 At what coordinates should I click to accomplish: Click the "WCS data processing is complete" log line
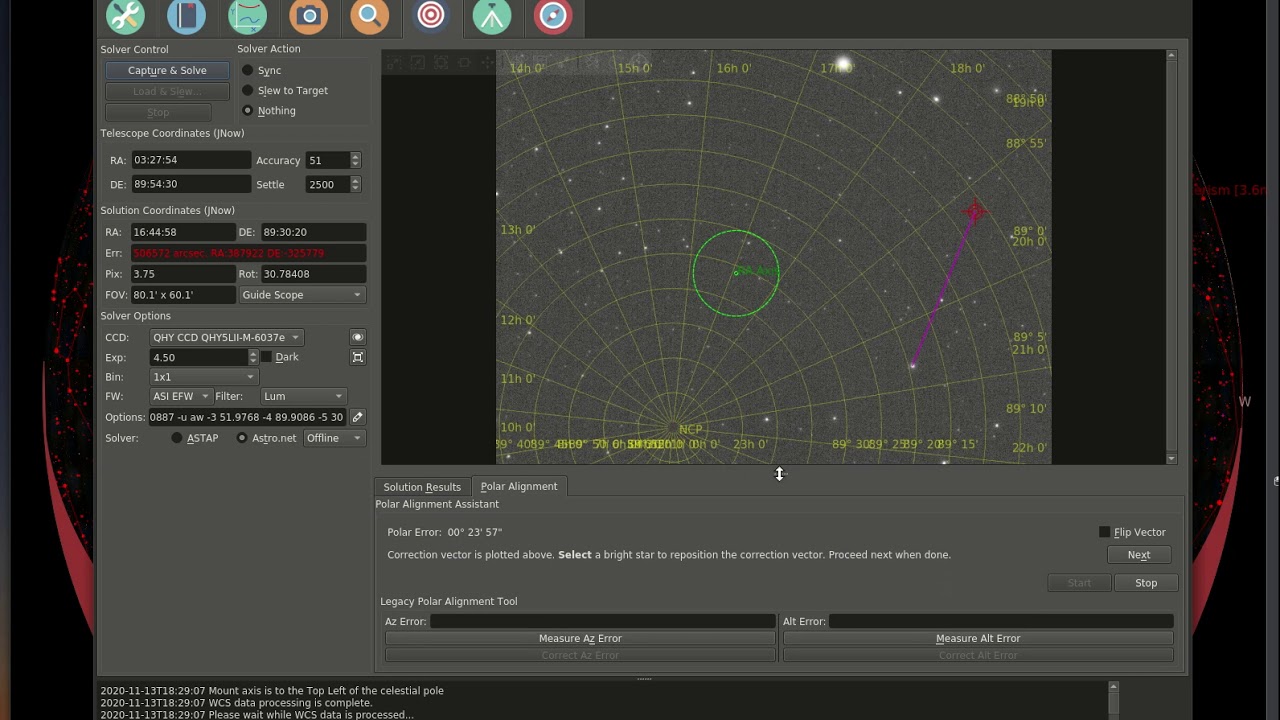point(236,703)
